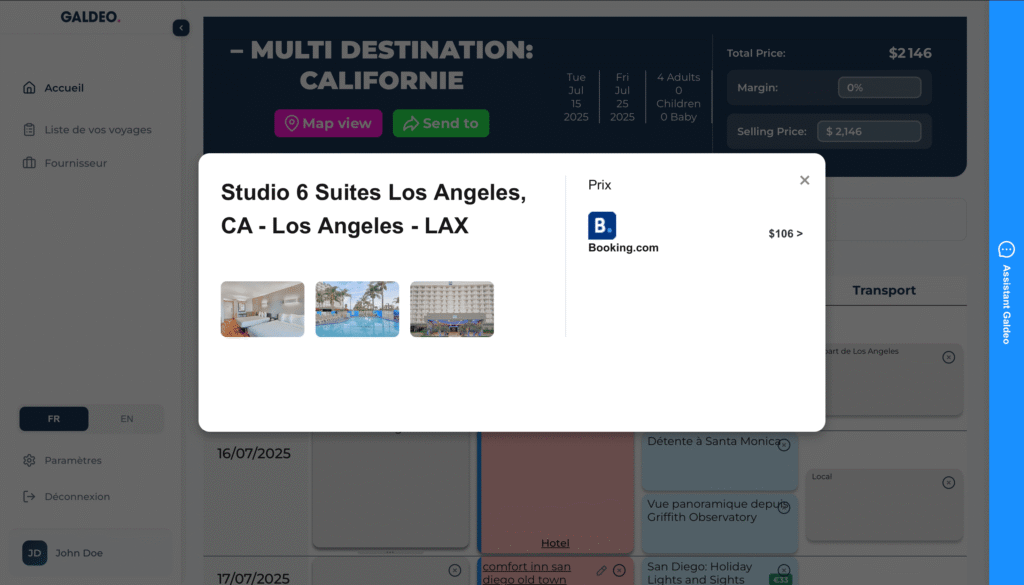The image size is (1024, 585).
Task: Switch language to EN
Action: 127,419
